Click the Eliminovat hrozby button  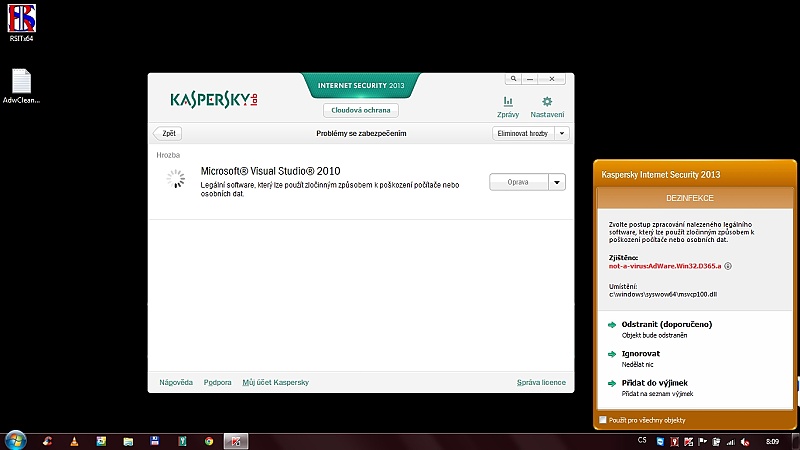click(523, 133)
